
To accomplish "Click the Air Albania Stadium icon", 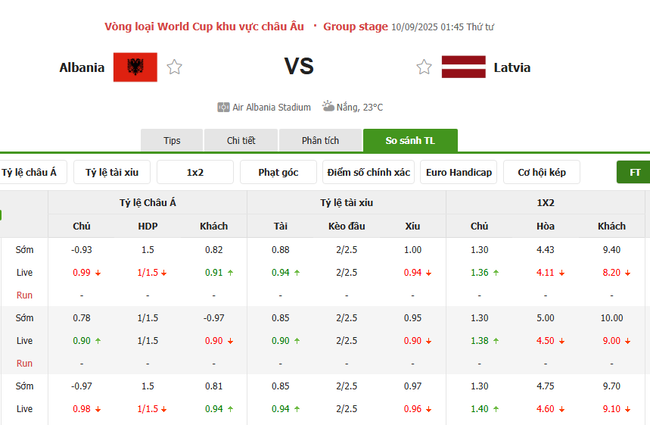I will coord(223,107).
